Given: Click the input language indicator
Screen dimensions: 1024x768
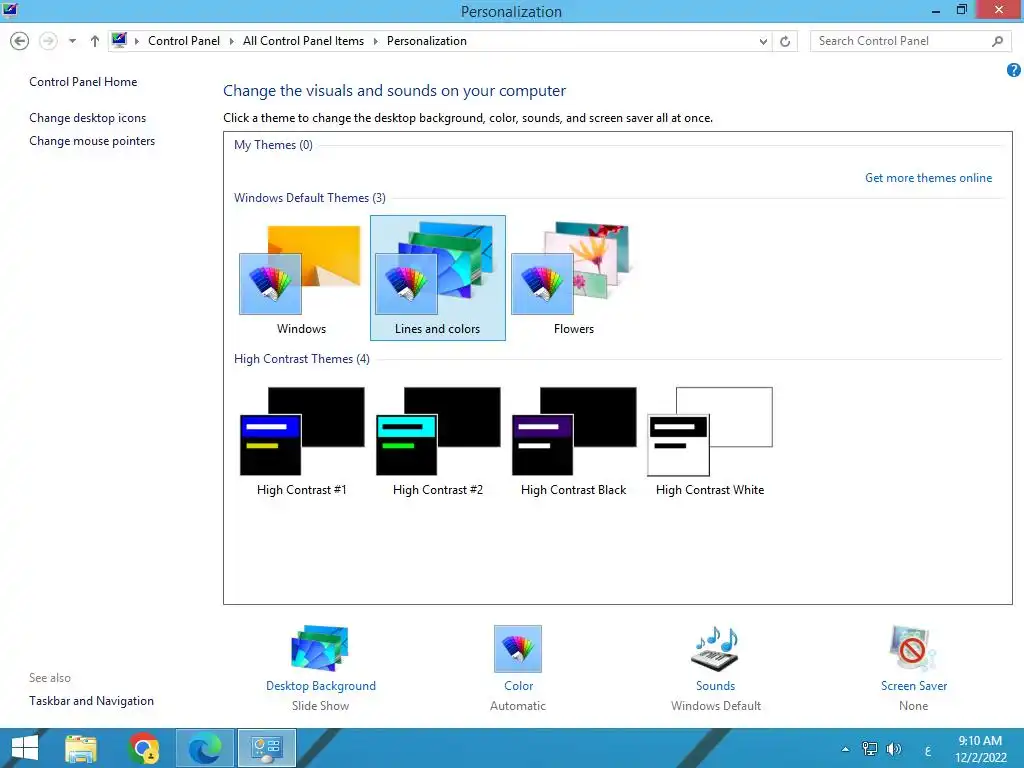Looking at the screenshot, I should pos(927,751).
